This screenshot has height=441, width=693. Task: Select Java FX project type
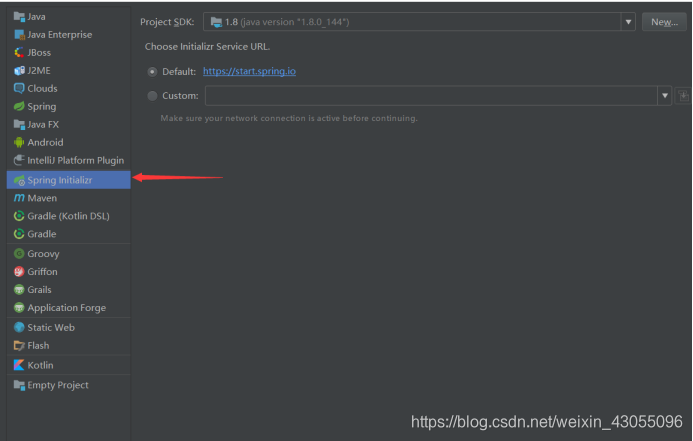[x=69, y=125]
